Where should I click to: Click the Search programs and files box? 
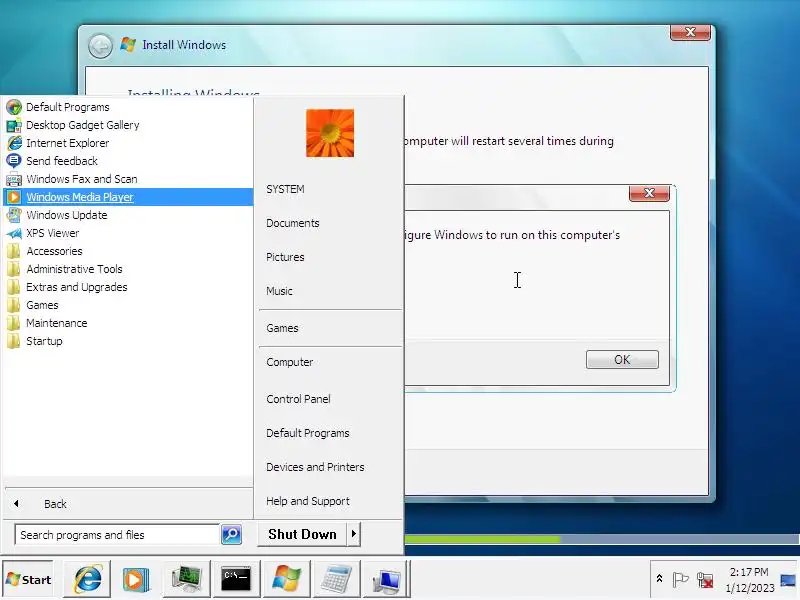(117, 535)
